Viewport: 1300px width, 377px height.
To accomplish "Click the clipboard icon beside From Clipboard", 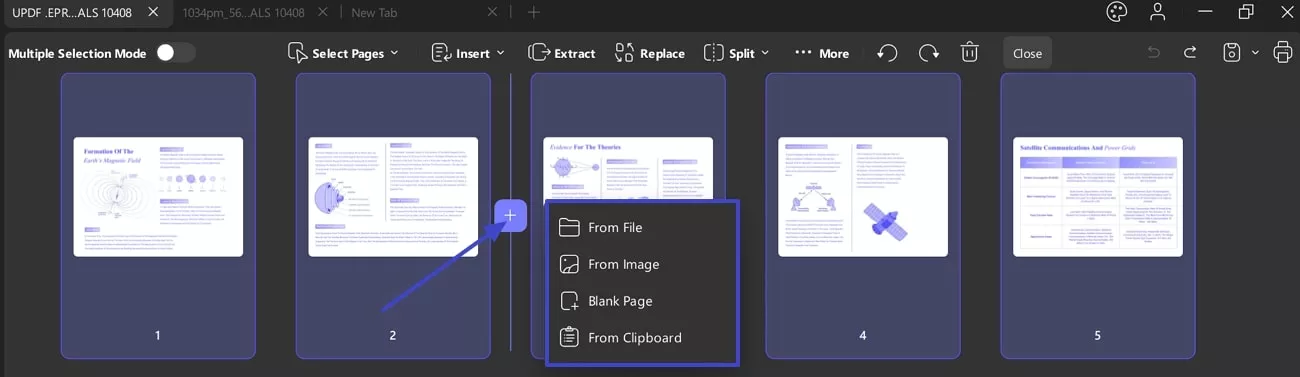I will (x=569, y=338).
